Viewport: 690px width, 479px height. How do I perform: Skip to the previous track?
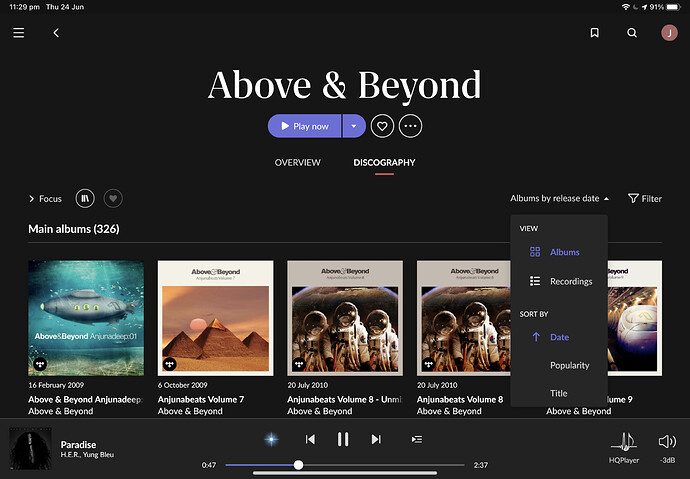click(310, 439)
